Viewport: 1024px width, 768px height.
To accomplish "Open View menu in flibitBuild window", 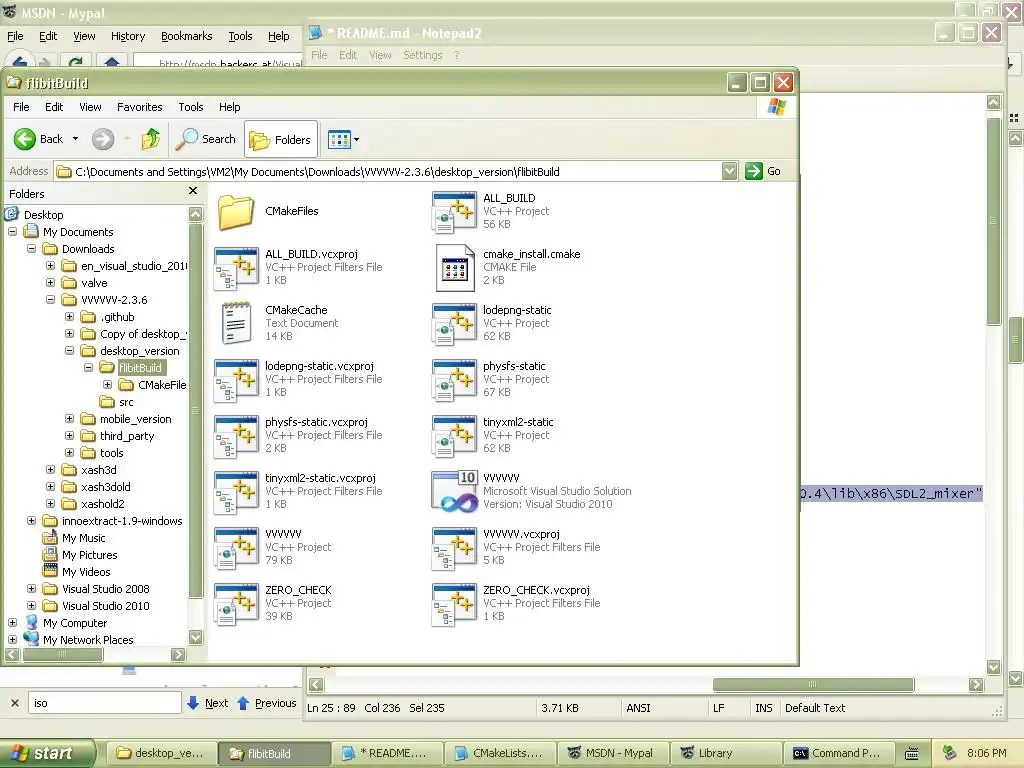I will tap(90, 107).
